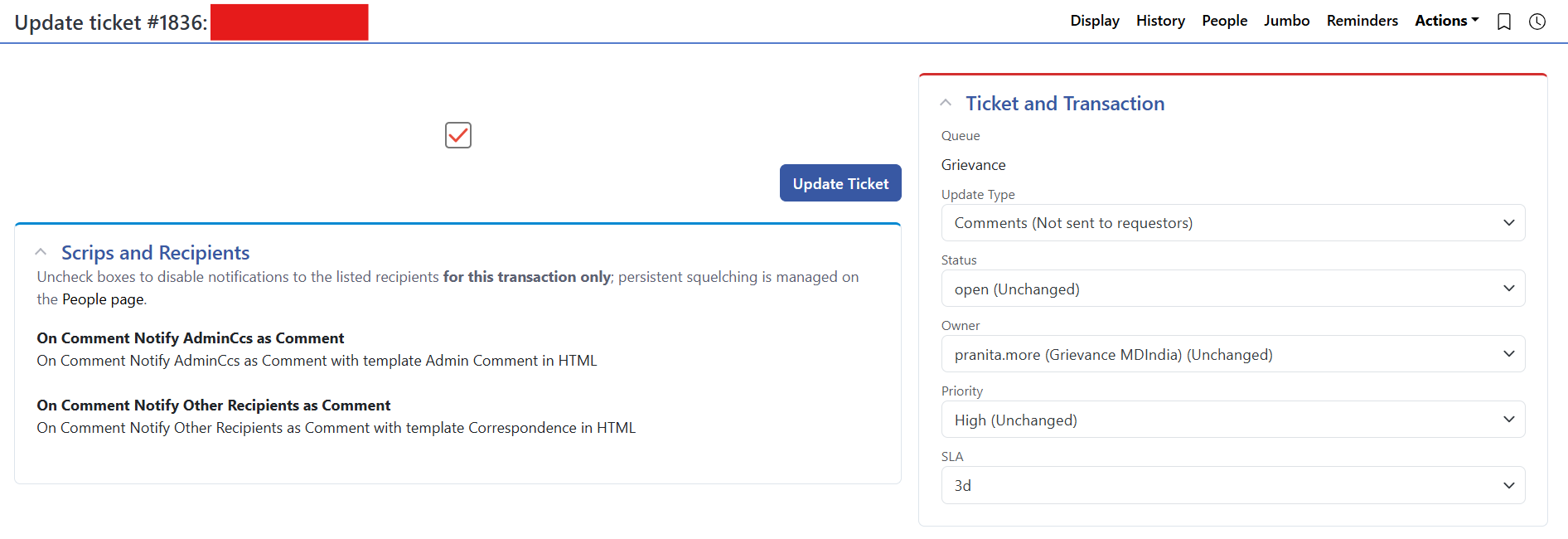Toggle the red checked checkbox
The width and height of the screenshot is (1568, 539).
[458, 135]
